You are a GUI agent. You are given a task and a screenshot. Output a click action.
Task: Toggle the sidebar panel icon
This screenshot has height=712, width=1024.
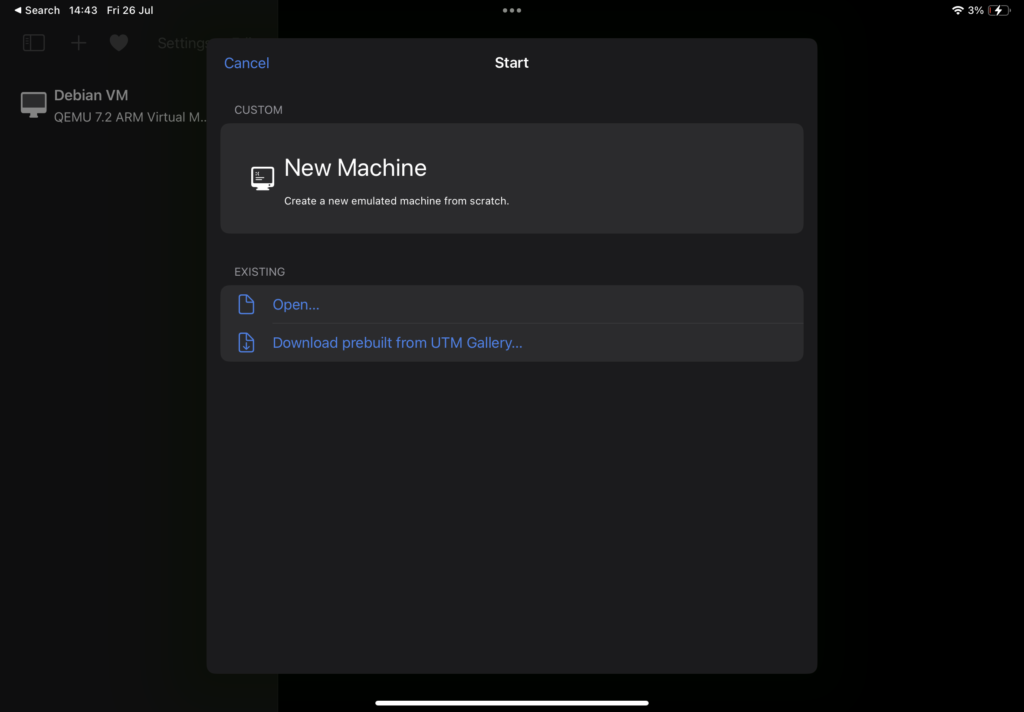(x=34, y=43)
